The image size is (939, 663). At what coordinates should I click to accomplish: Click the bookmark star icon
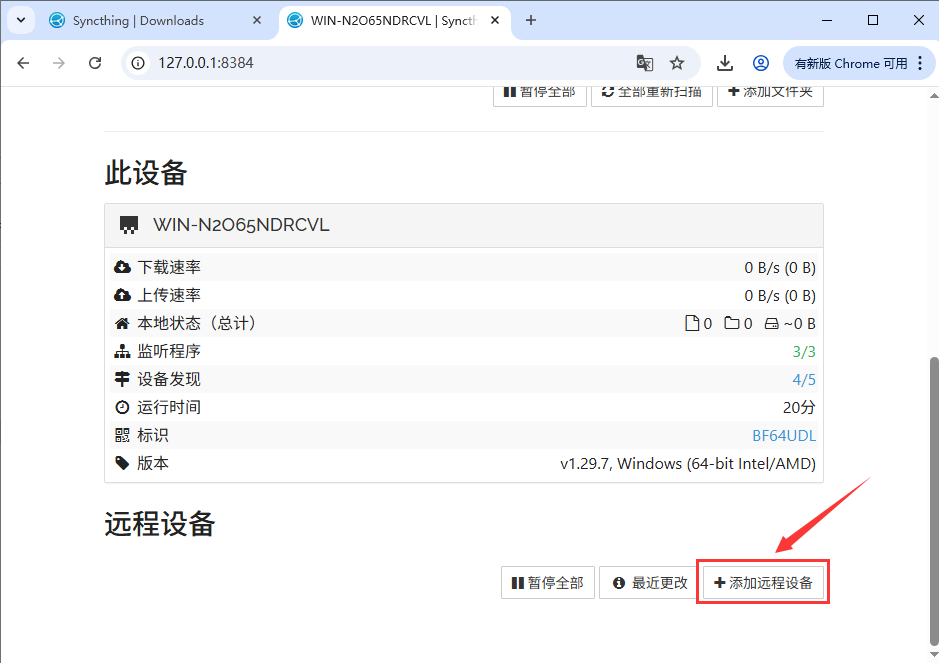678,62
